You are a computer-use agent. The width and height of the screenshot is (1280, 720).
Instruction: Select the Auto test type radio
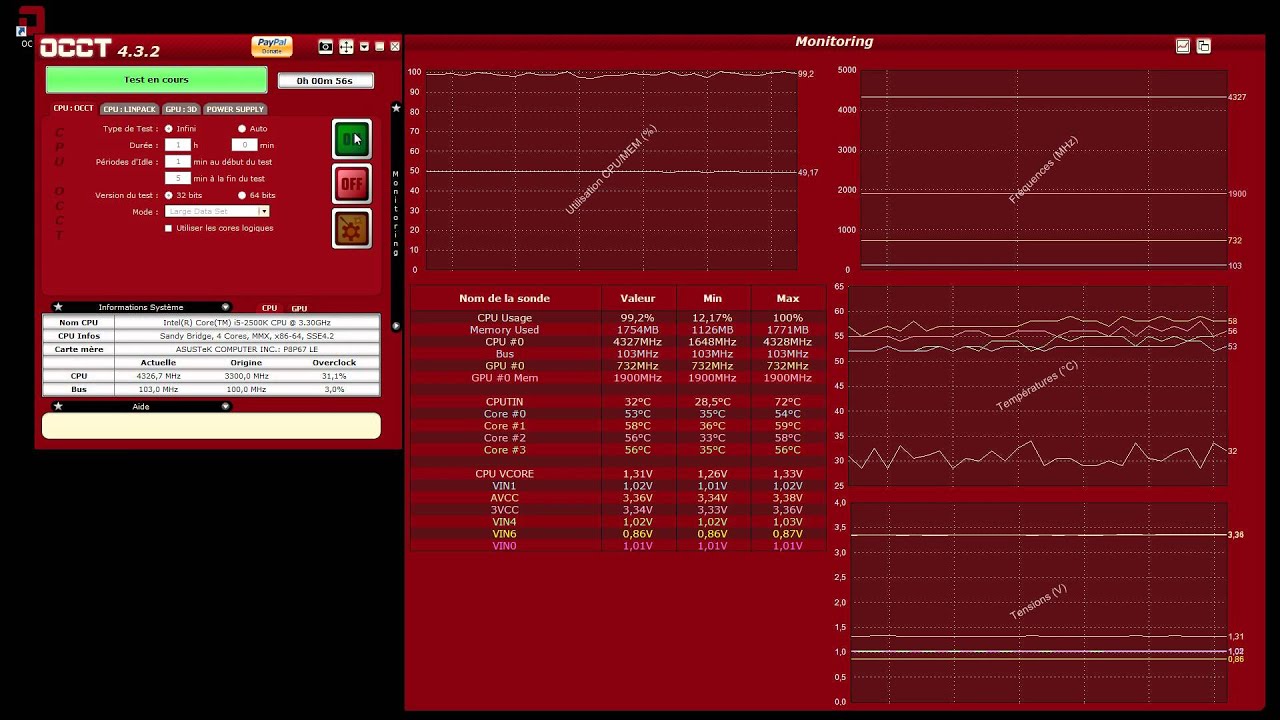tap(242, 129)
